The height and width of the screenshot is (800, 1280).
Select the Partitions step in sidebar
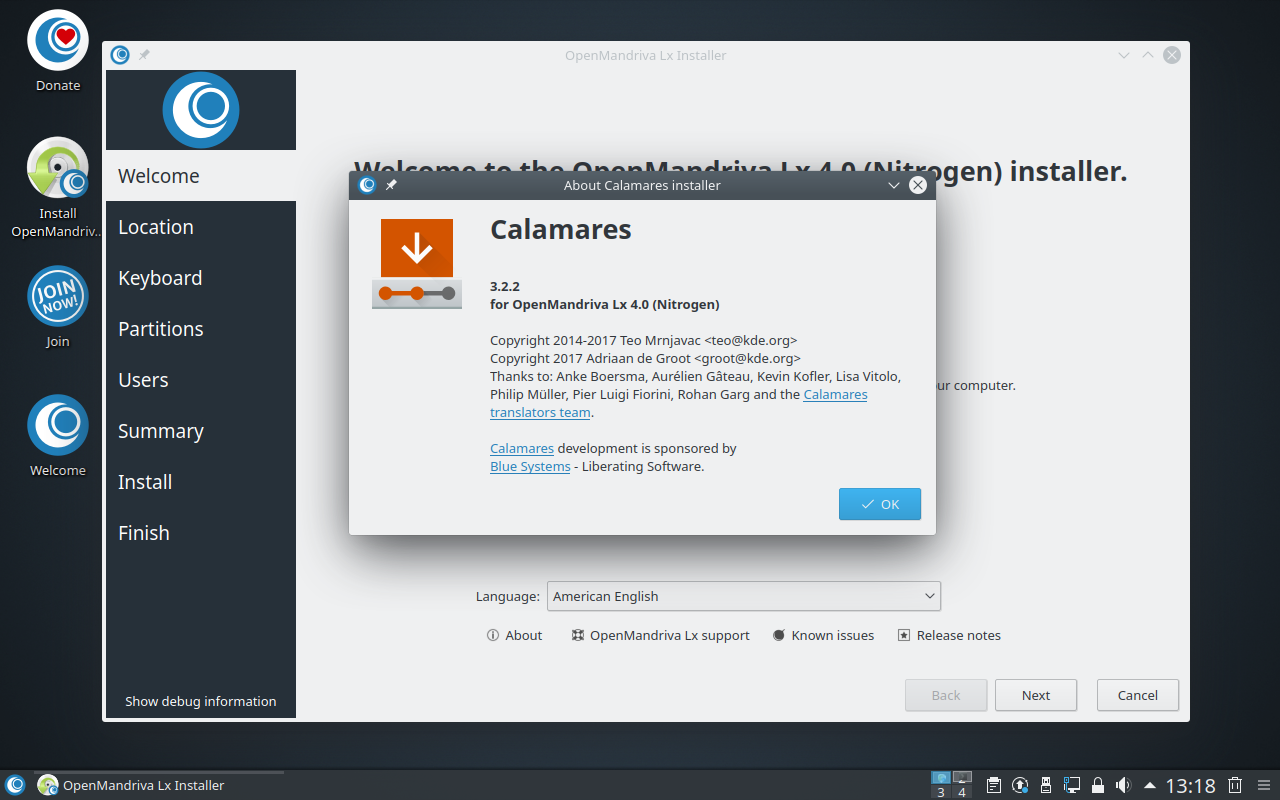point(161,329)
